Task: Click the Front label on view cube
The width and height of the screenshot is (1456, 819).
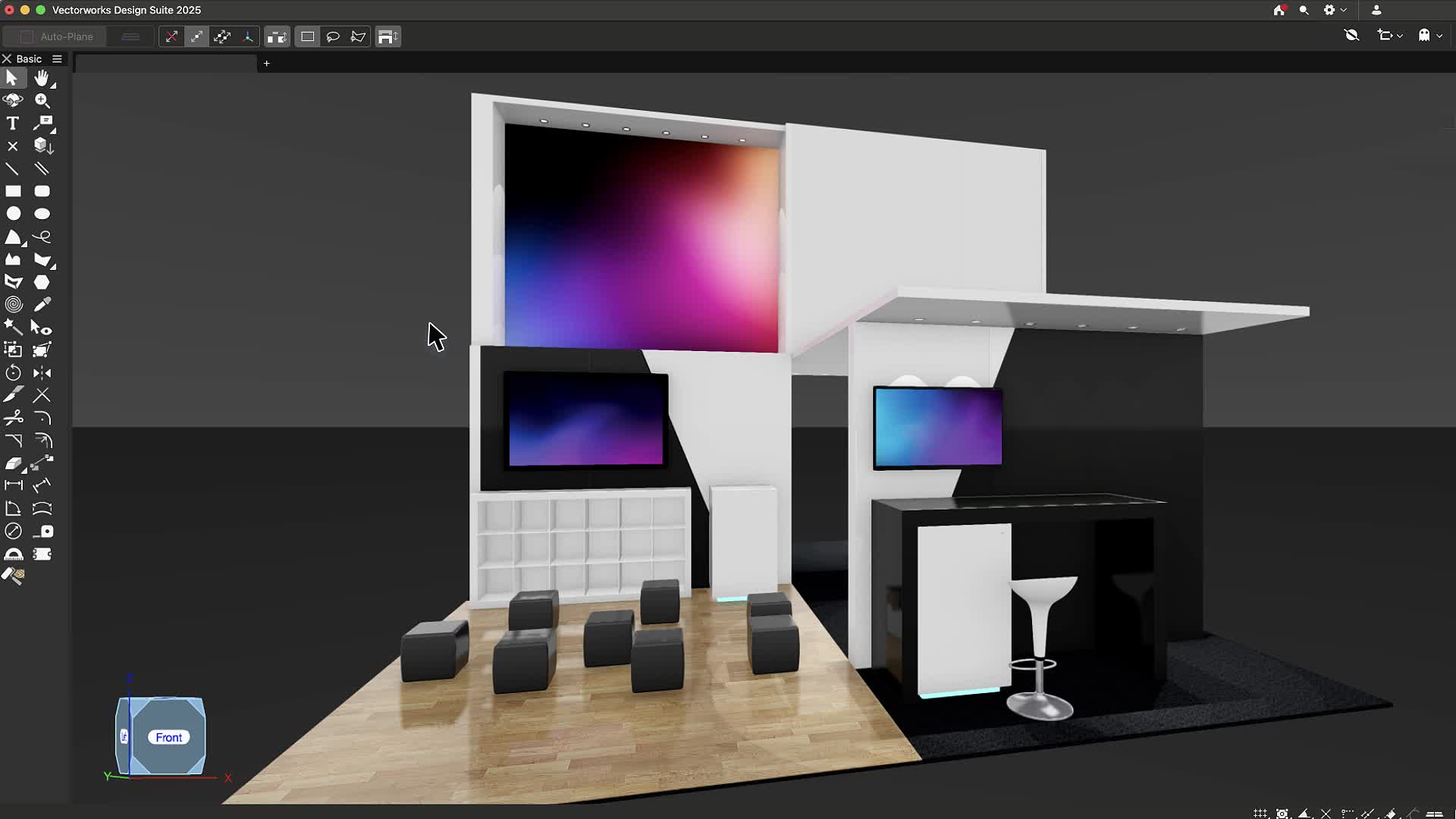Action: 168,737
